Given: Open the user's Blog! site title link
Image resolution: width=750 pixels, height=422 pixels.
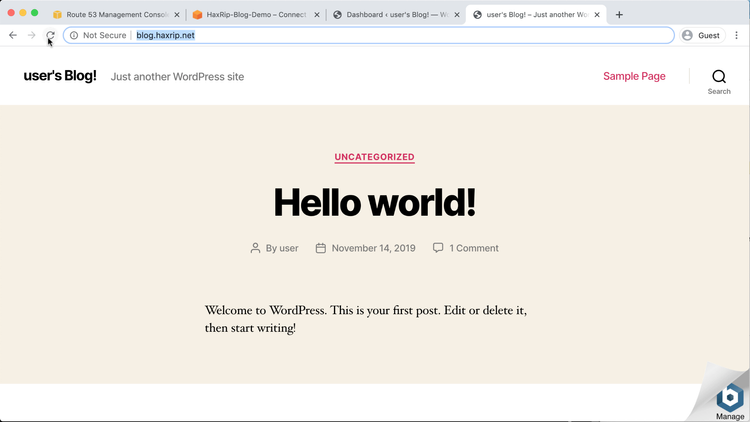Looking at the screenshot, I should 60,76.
